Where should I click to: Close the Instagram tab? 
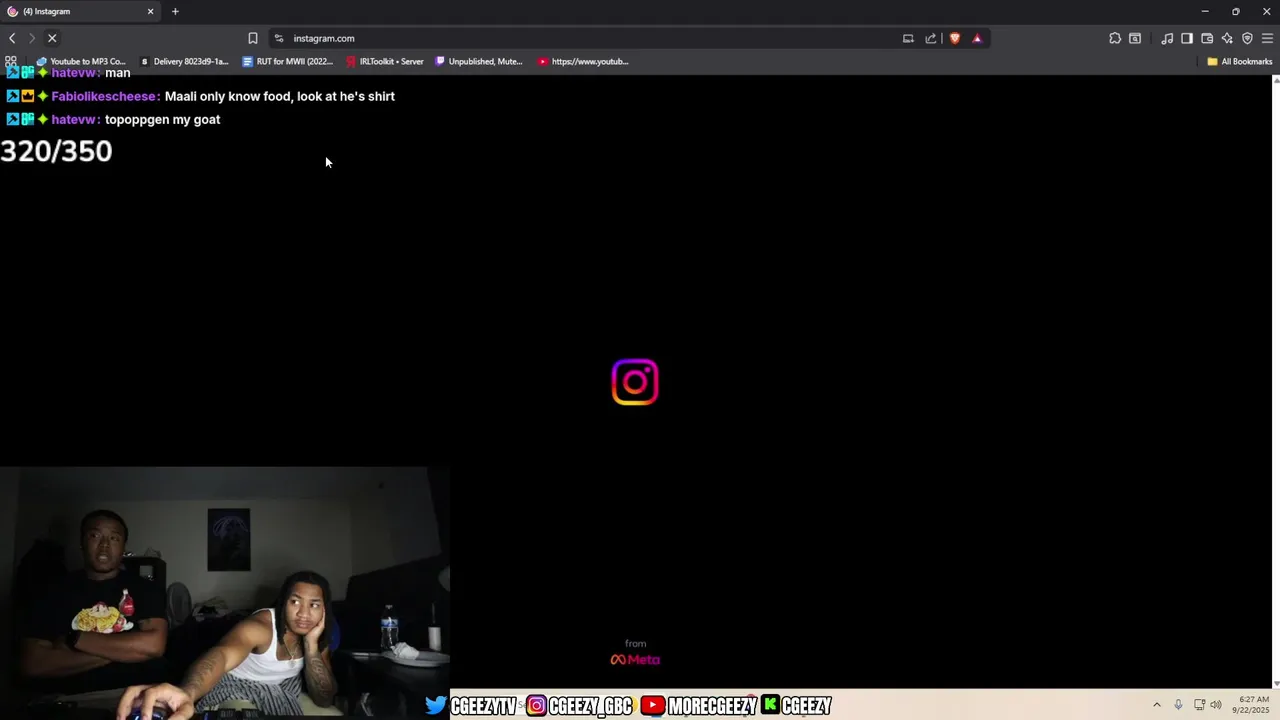point(151,12)
